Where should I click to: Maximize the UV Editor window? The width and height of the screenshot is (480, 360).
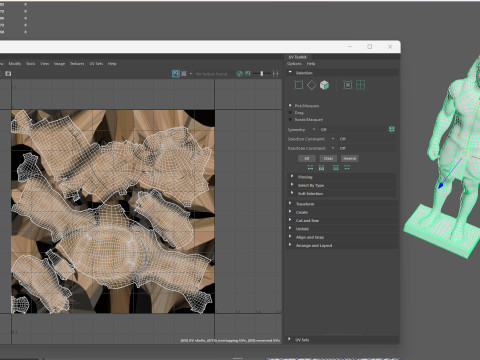click(370, 47)
